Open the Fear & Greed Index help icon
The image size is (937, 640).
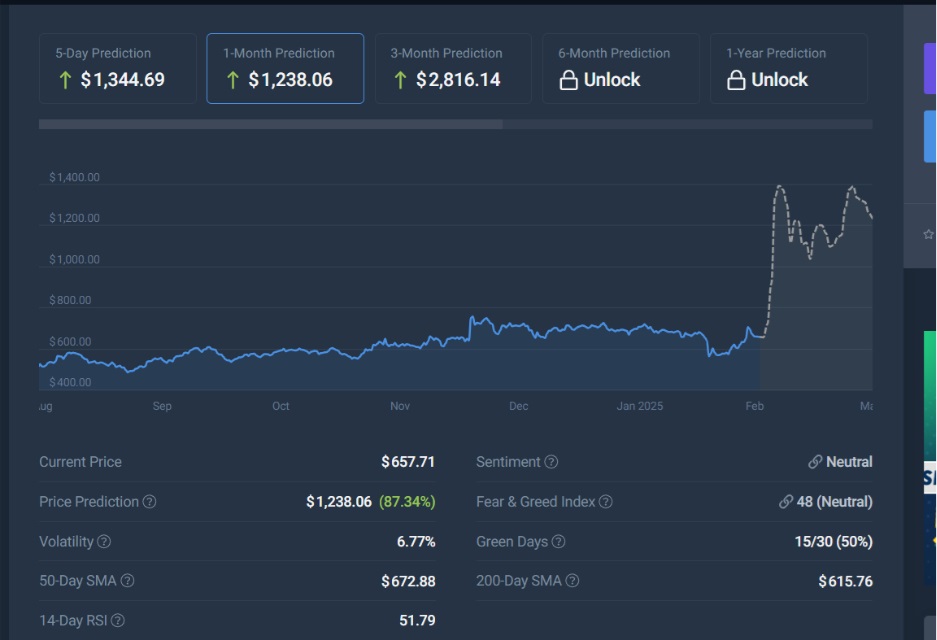pyautogui.click(x=605, y=502)
